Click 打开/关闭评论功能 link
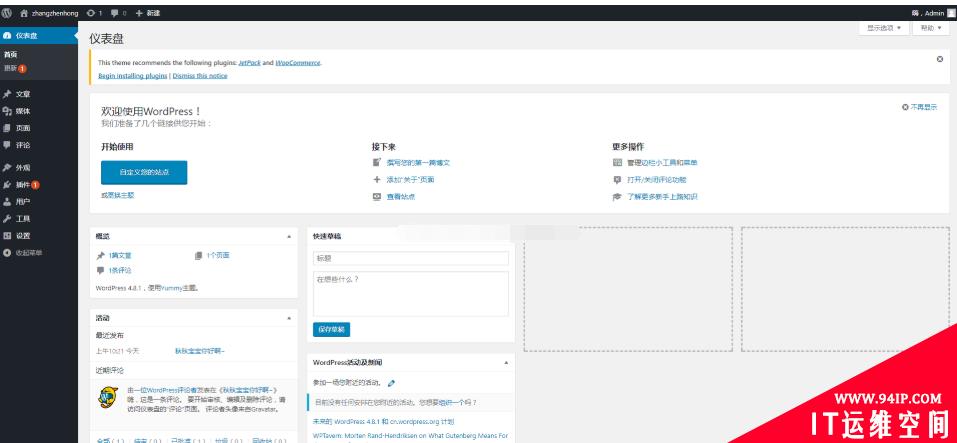The image size is (957, 443). tap(657, 180)
